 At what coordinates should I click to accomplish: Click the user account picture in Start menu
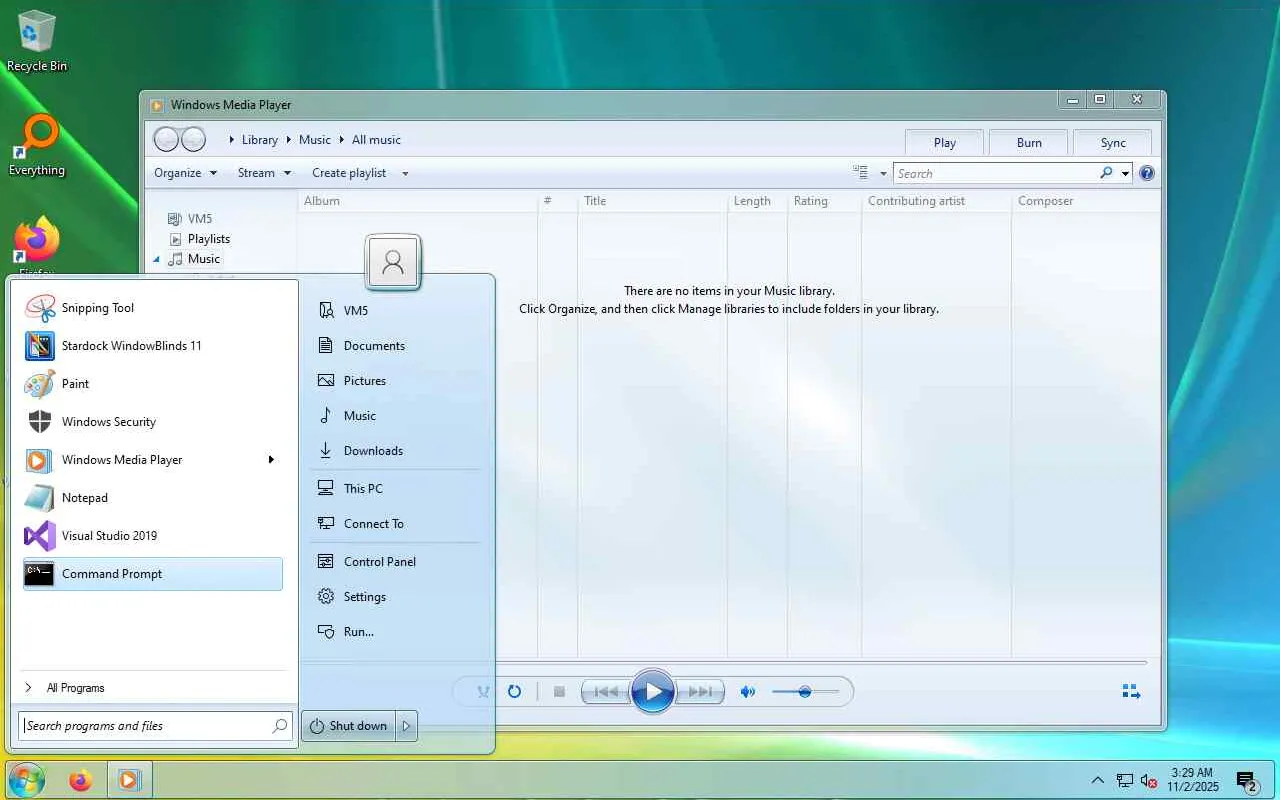[x=393, y=263]
